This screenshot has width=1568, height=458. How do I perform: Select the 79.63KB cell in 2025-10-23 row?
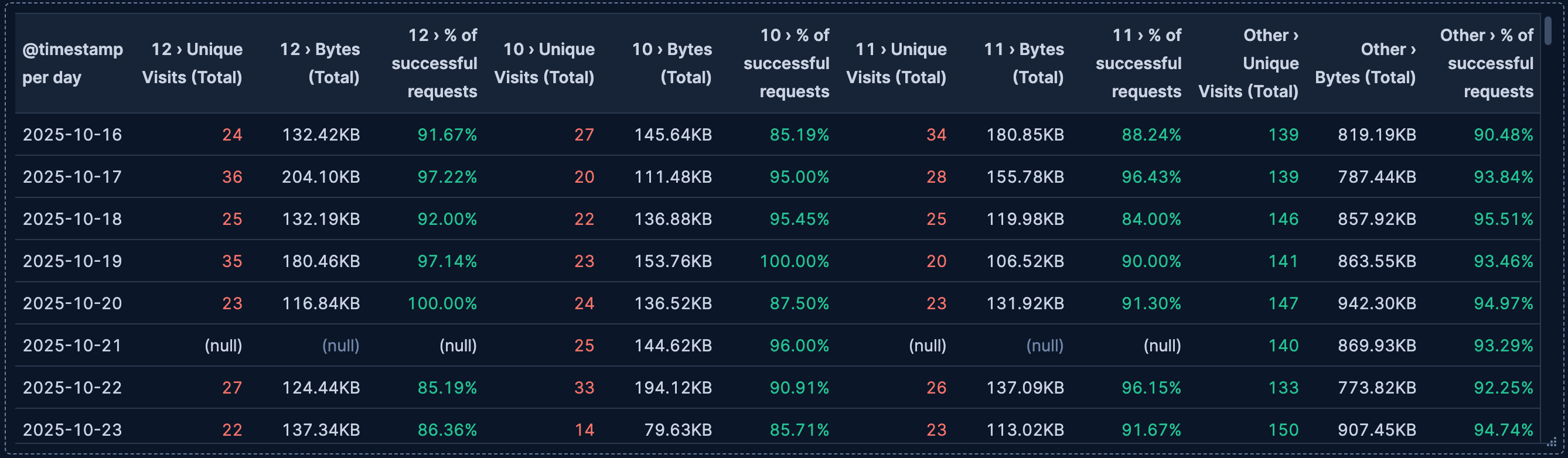click(677, 430)
